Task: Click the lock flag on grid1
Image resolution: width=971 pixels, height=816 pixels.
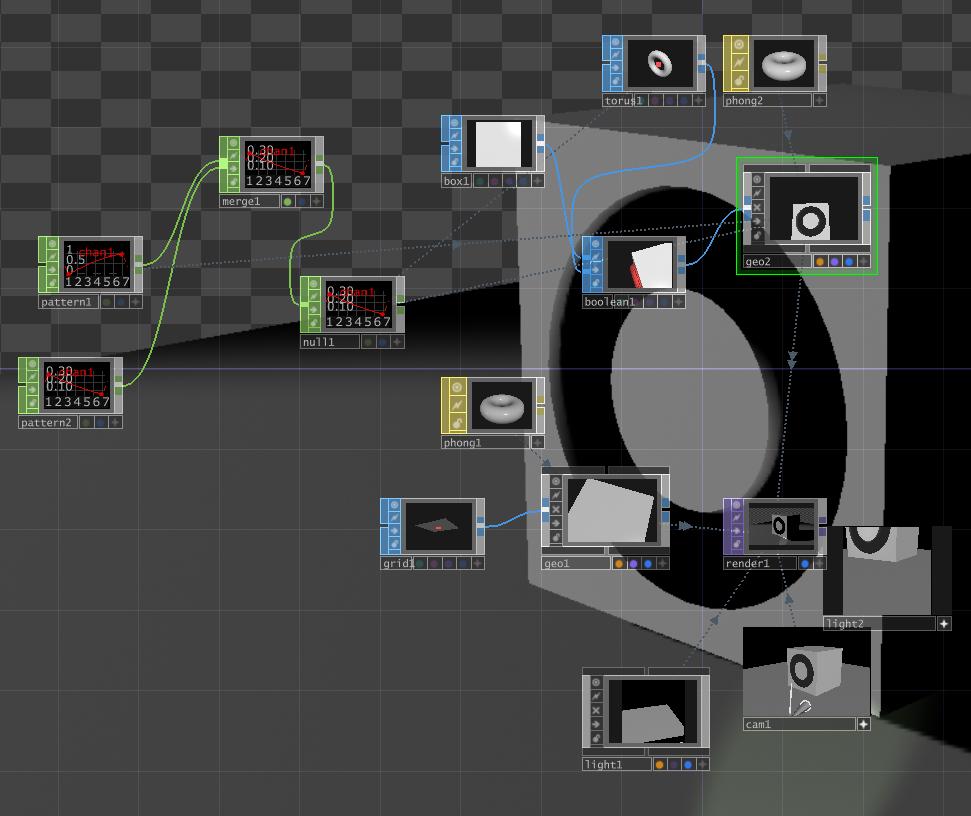Action: [x=394, y=544]
